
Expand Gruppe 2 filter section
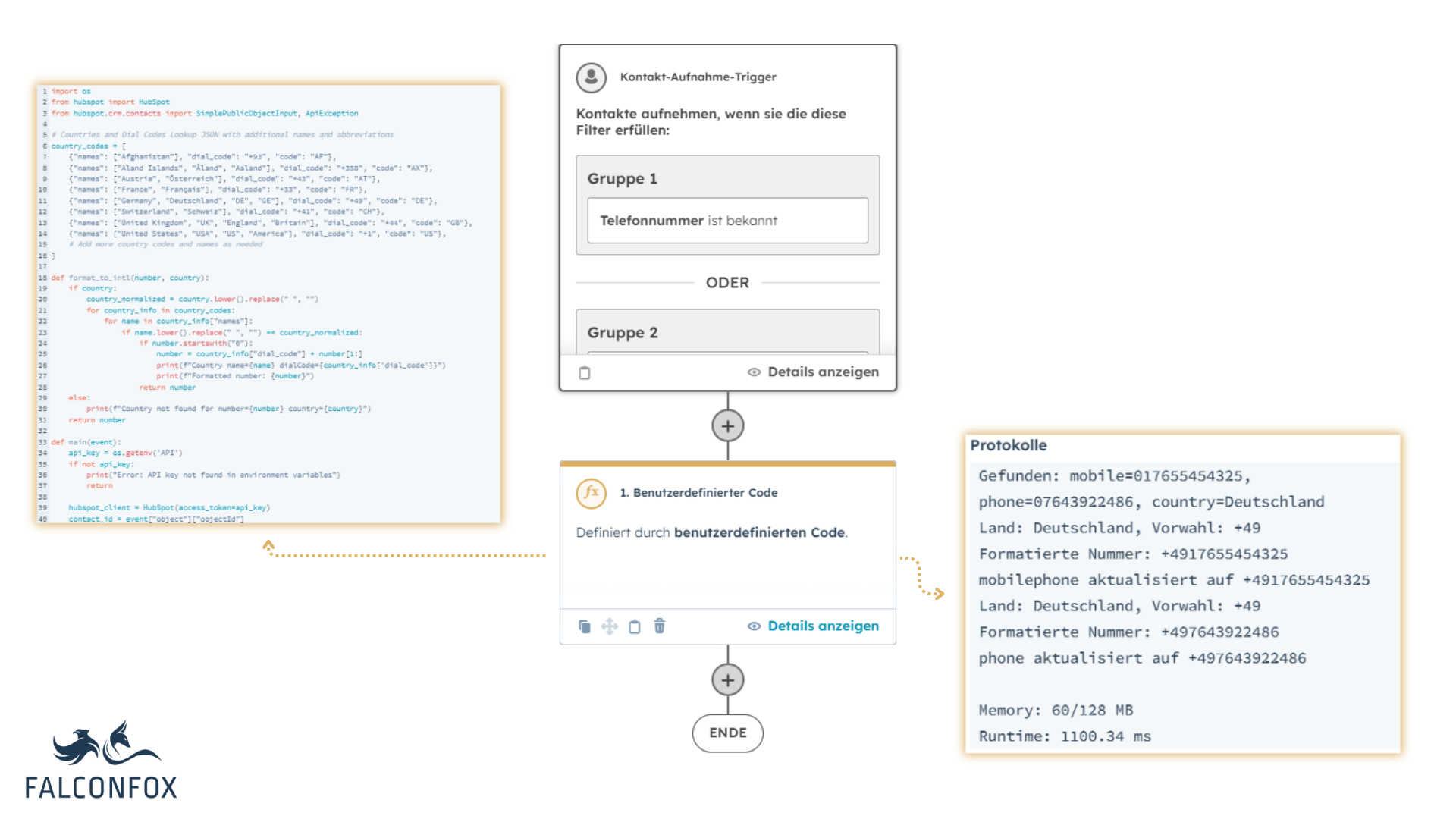pos(727,332)
